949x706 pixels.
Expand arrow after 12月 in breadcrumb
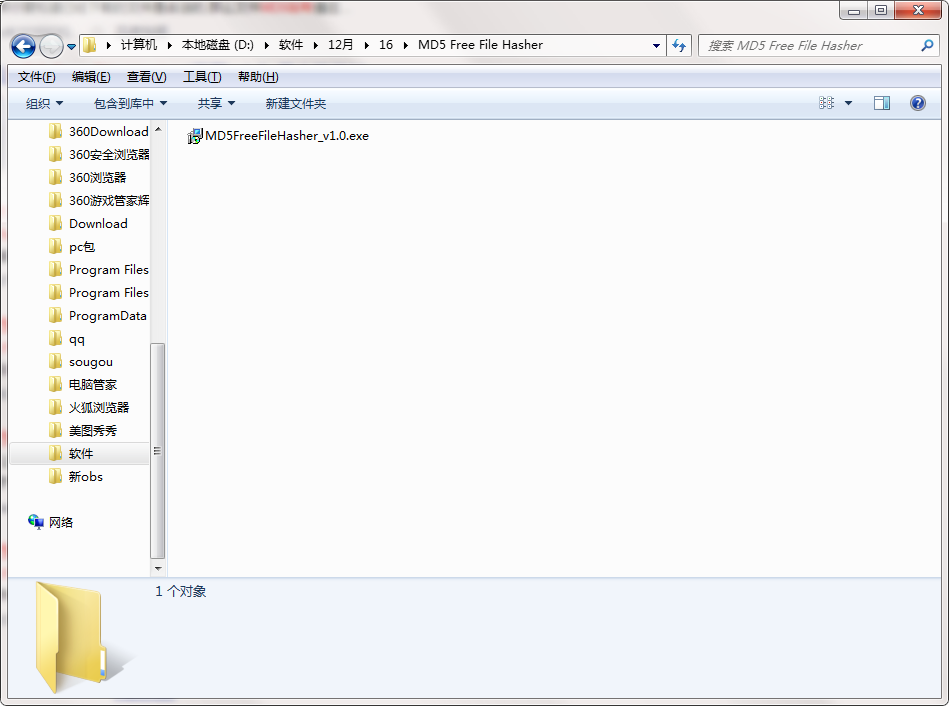366,45
